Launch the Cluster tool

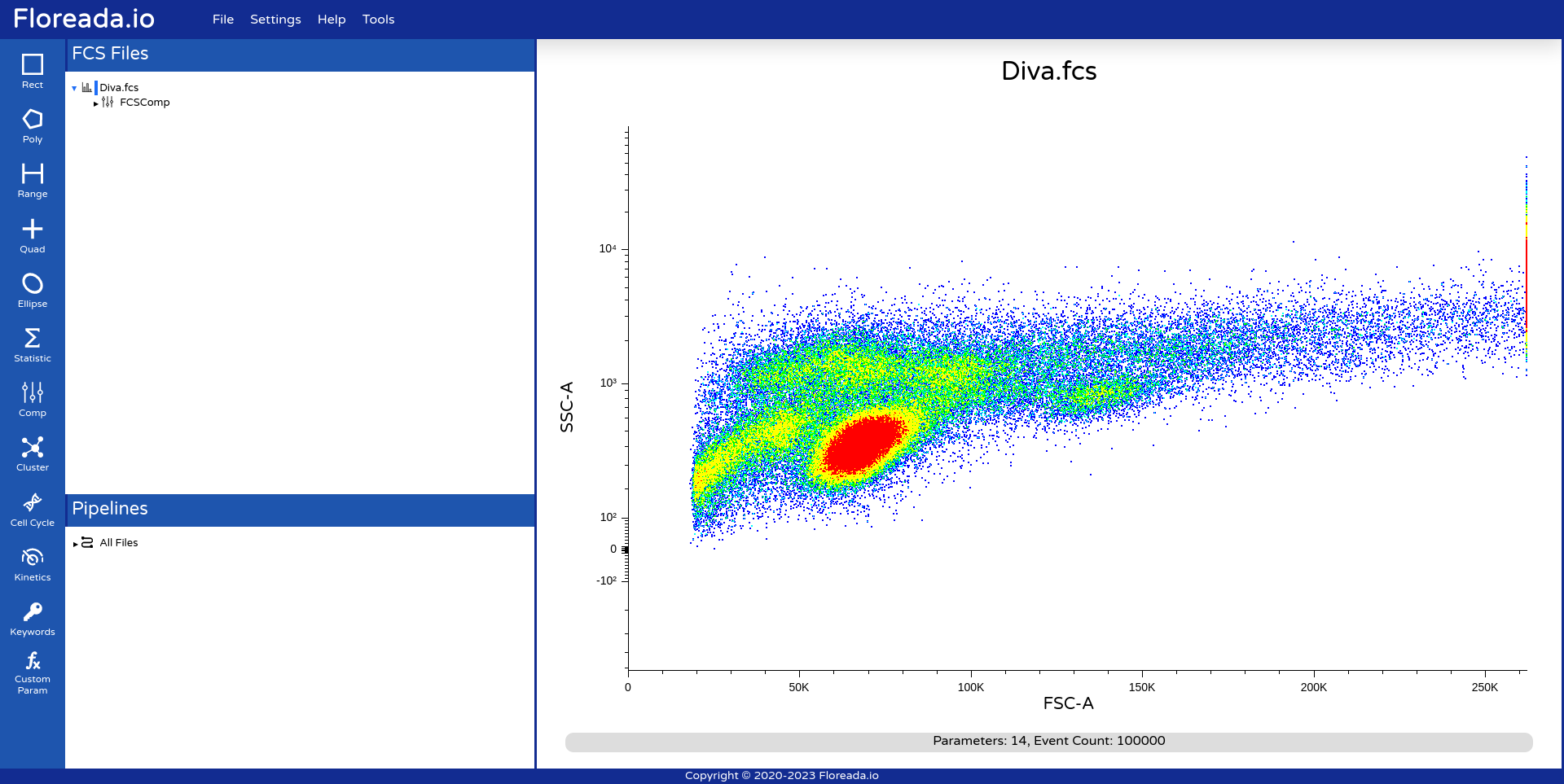pyautogui.click(x=32, y=453)
